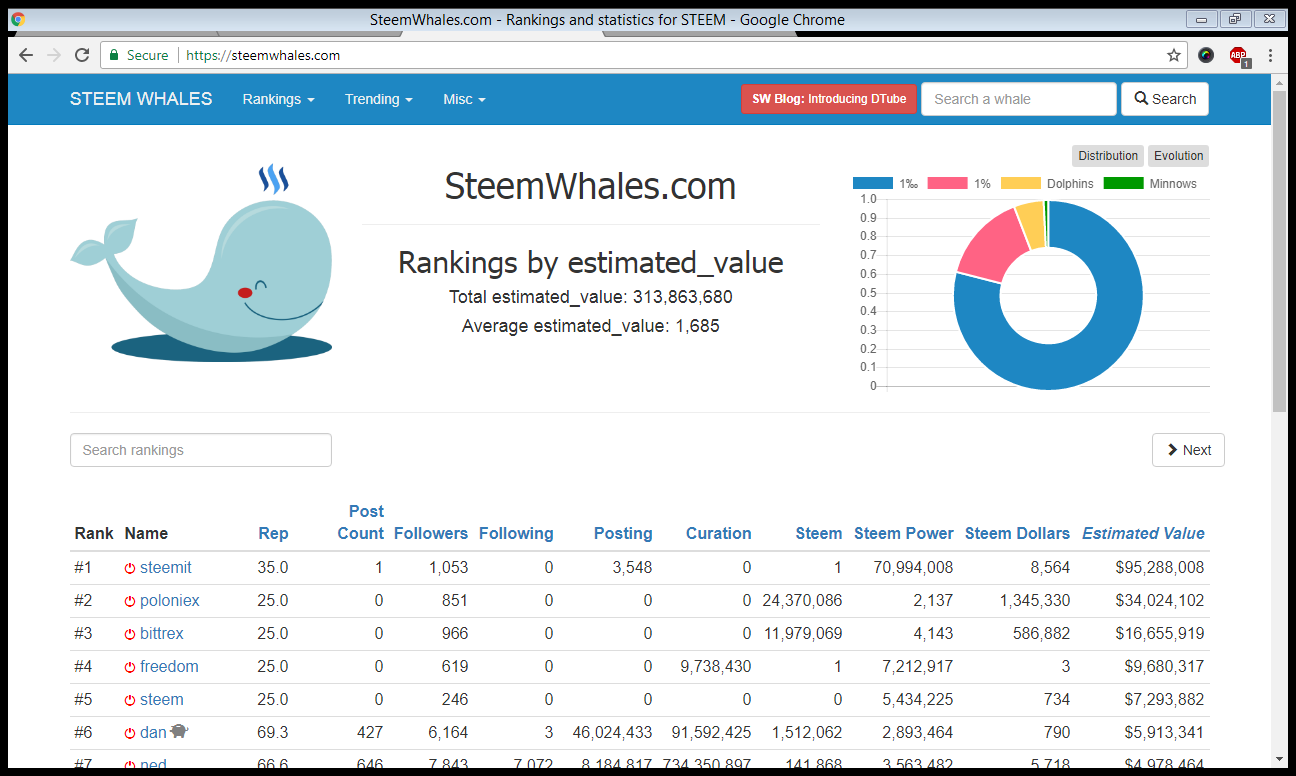Click 9,738,430 curation value for freedom

pyautogui.click(x=715, y=666)
